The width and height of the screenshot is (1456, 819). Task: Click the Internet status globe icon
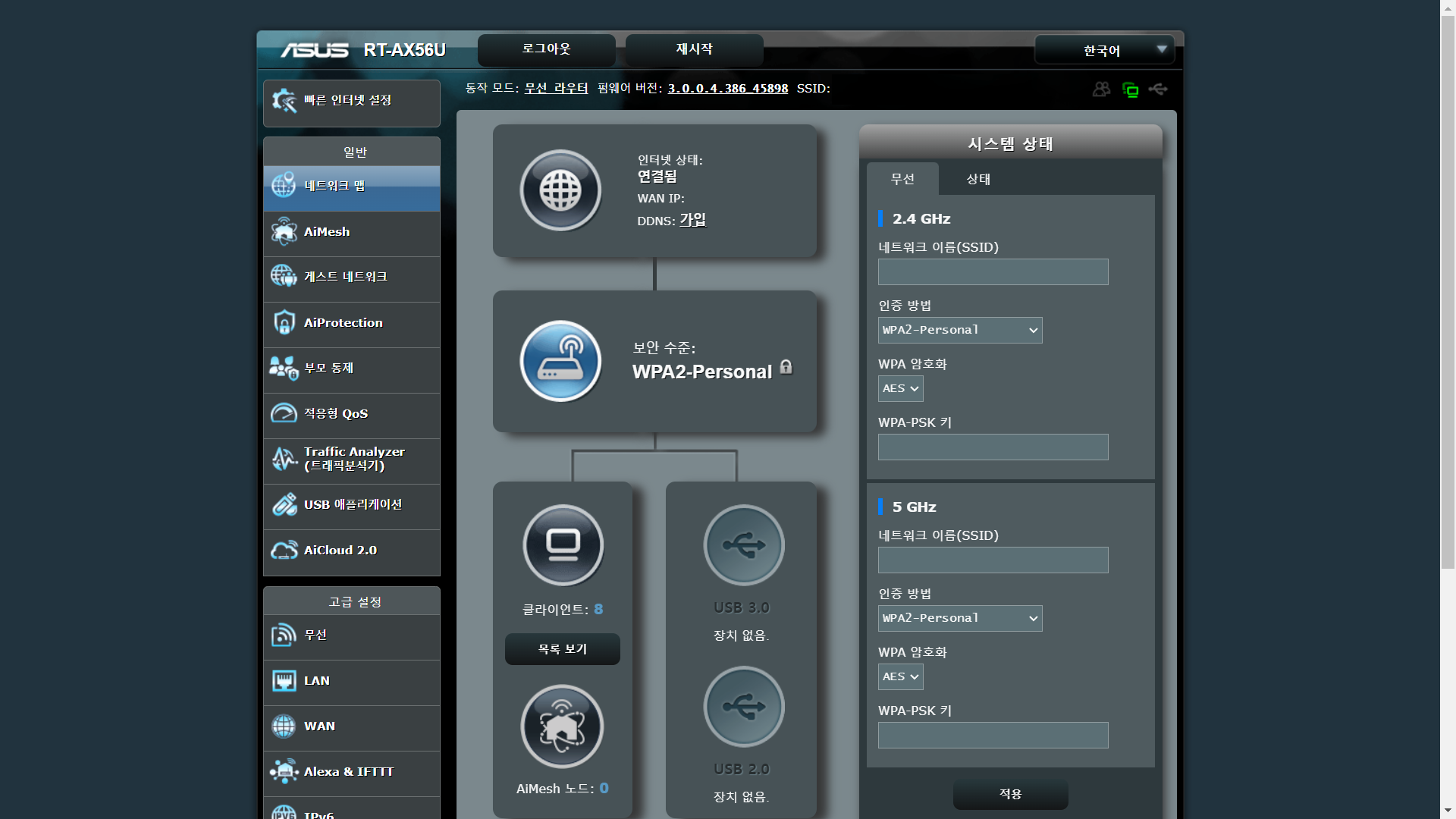coord(560,190)
